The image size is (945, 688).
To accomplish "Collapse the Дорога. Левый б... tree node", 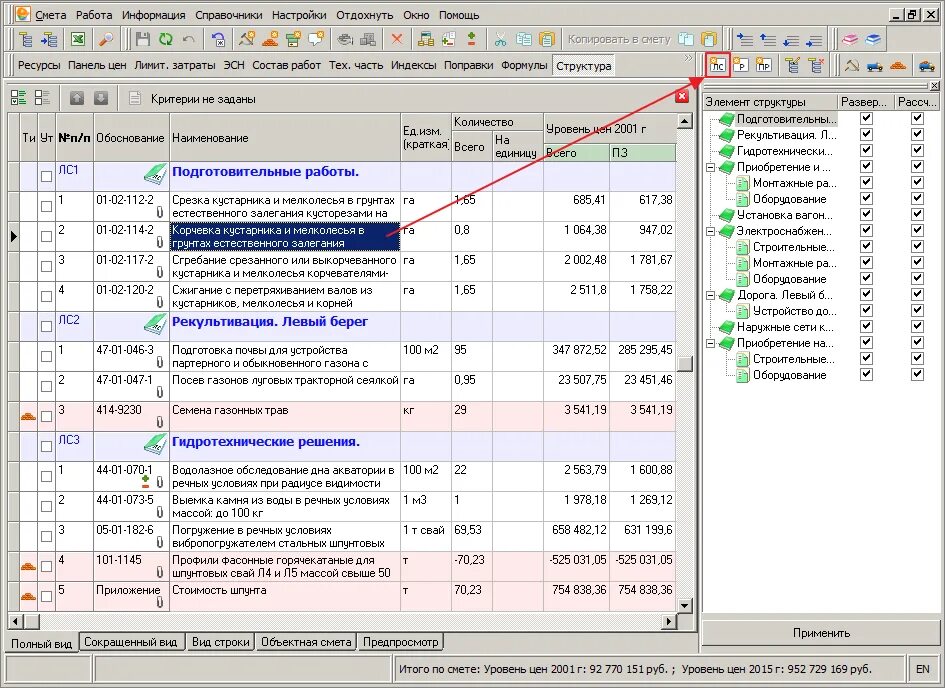I will pyautogui.click(x=711, y=295).
